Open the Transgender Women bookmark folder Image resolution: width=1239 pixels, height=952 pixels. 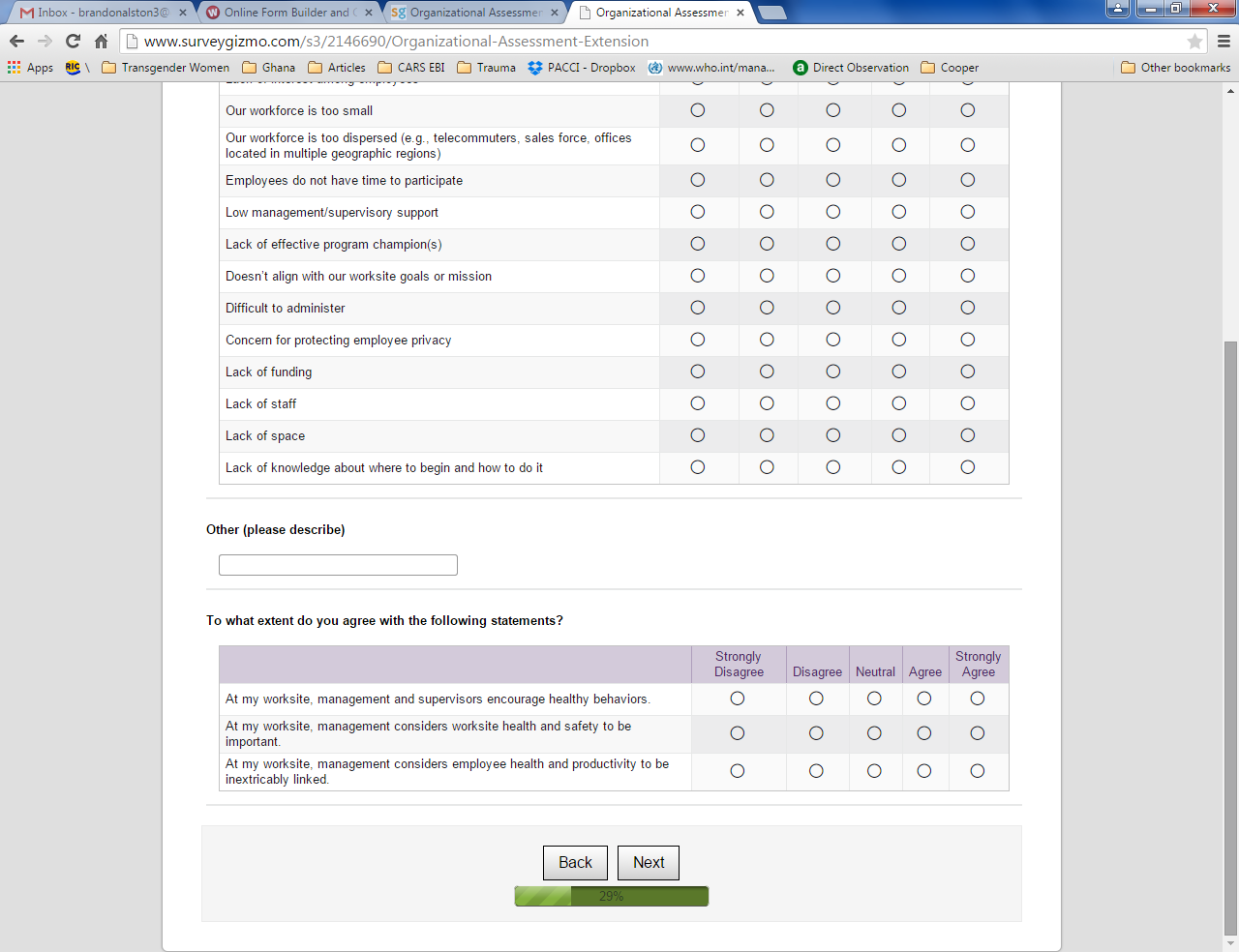(166, 68)
